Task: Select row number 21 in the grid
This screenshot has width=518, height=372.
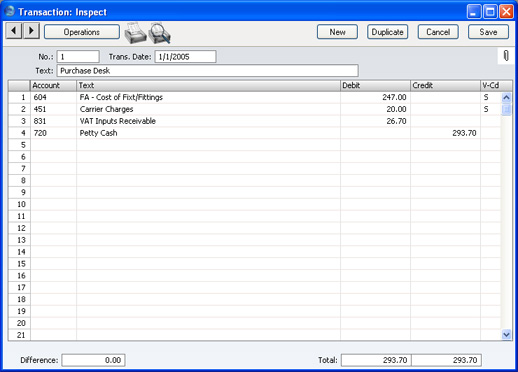Action: [x=19, y=335]
